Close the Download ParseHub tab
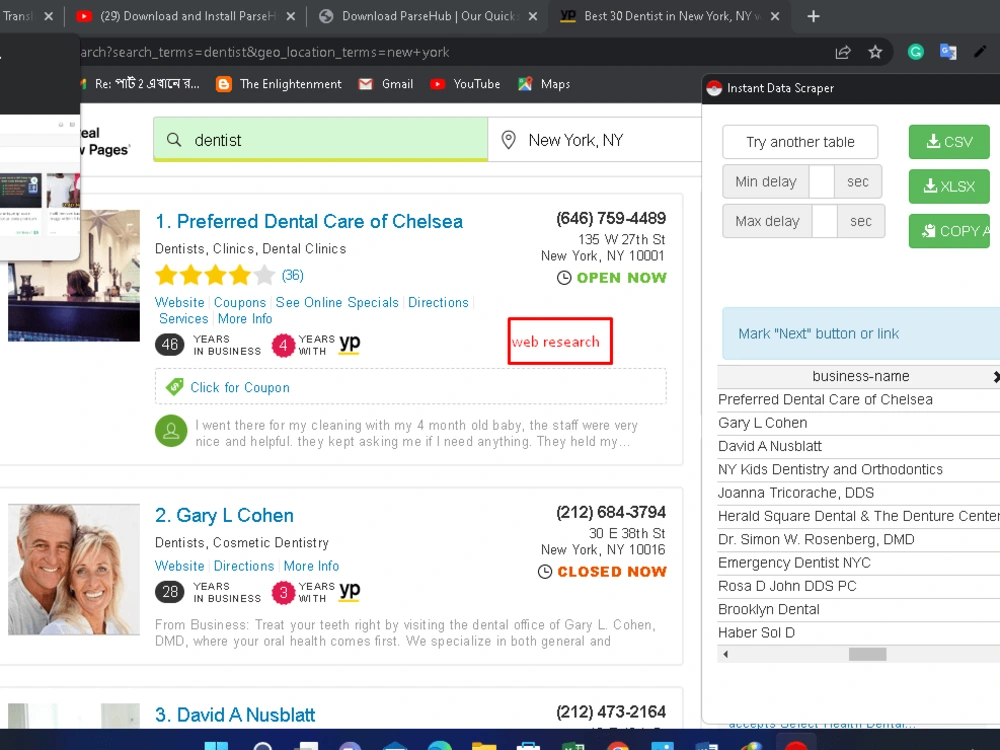 click(533, 17)
